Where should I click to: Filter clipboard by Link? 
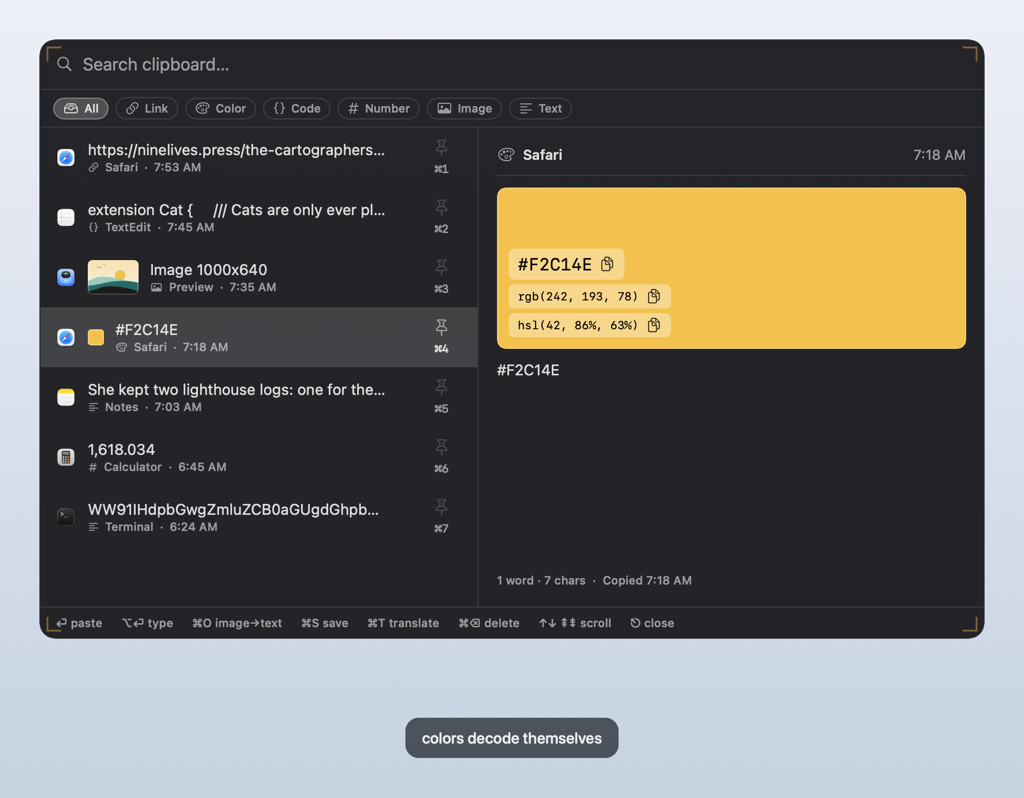147,108
